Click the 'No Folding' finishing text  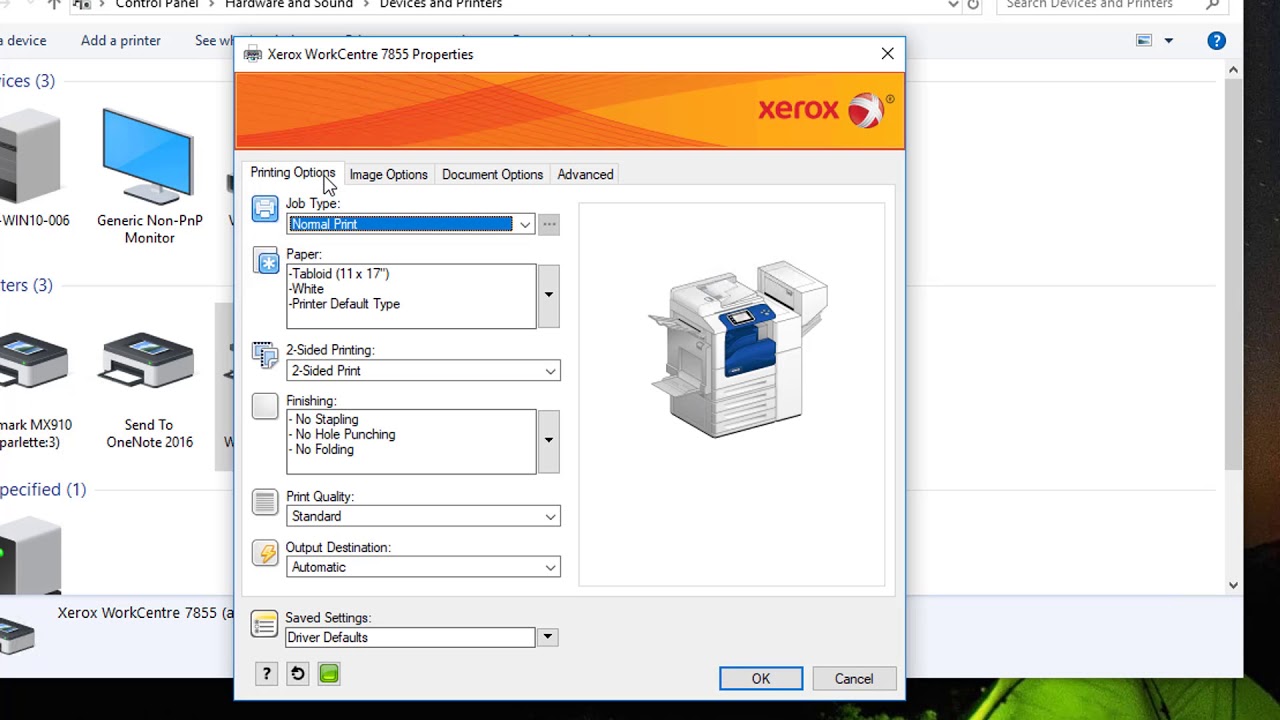click(322, 450)
